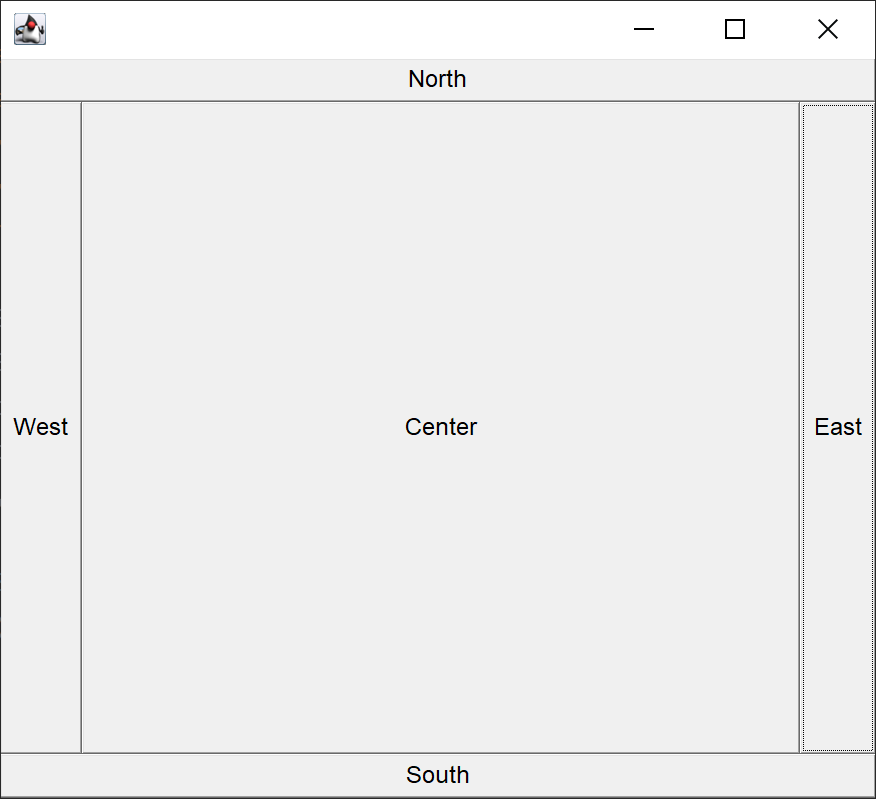
Task: Click the square maximize icon
Action: [x=735, y=30]
